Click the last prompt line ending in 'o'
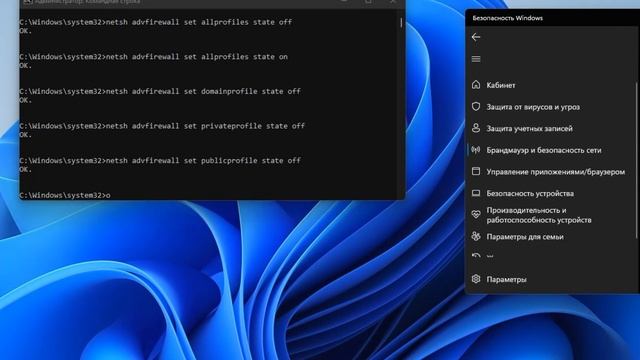Viewport: 640px width, 360px height. (x=65, y=196)
